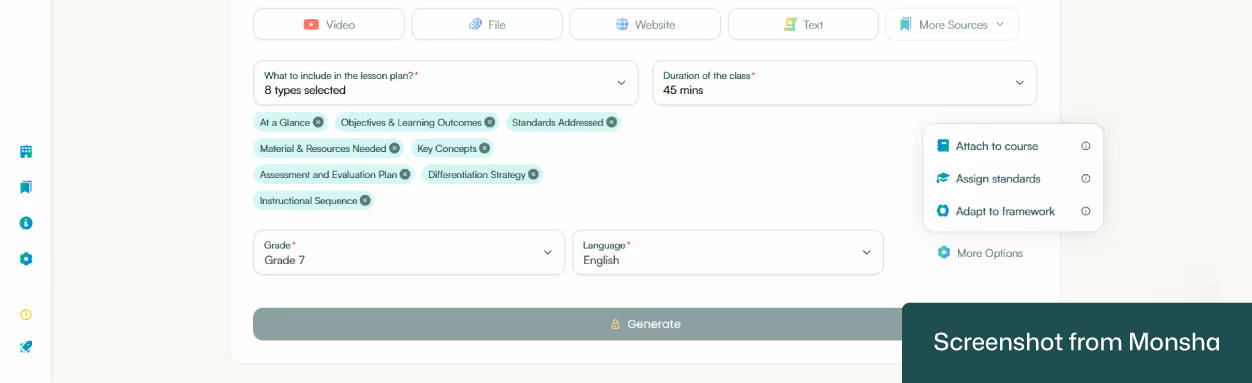This screenshot has width=1252, height=383.
Task: Open info icon beside 'Assign standards'
Action: [1086, 179]
